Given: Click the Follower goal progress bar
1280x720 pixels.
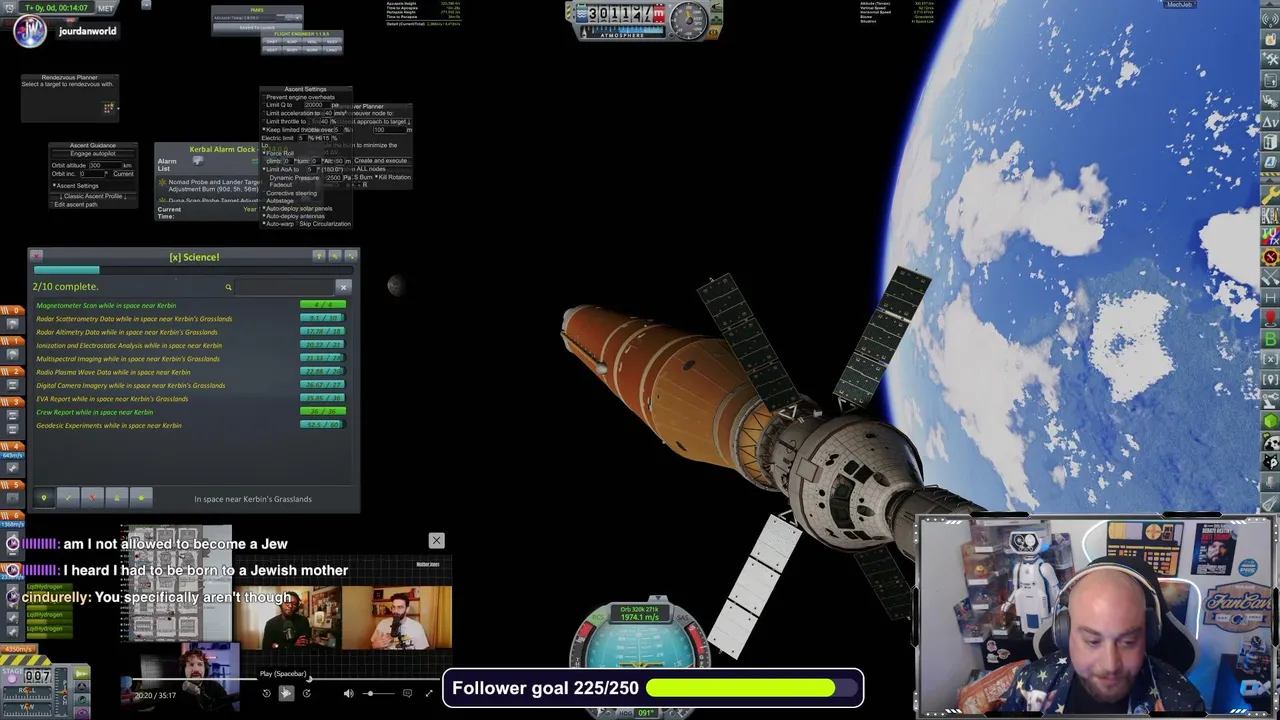Looking at the screenshot, I should pos(754,688).
